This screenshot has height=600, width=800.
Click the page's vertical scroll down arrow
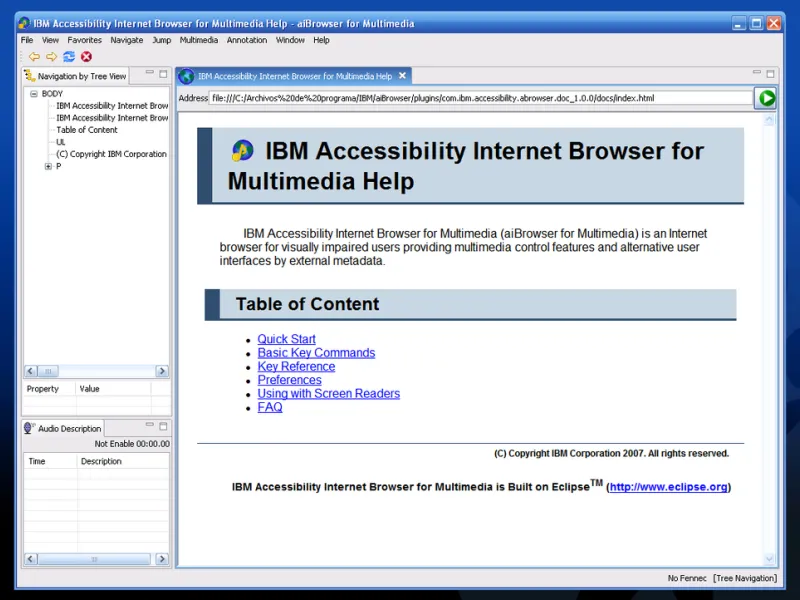[769, 559]
